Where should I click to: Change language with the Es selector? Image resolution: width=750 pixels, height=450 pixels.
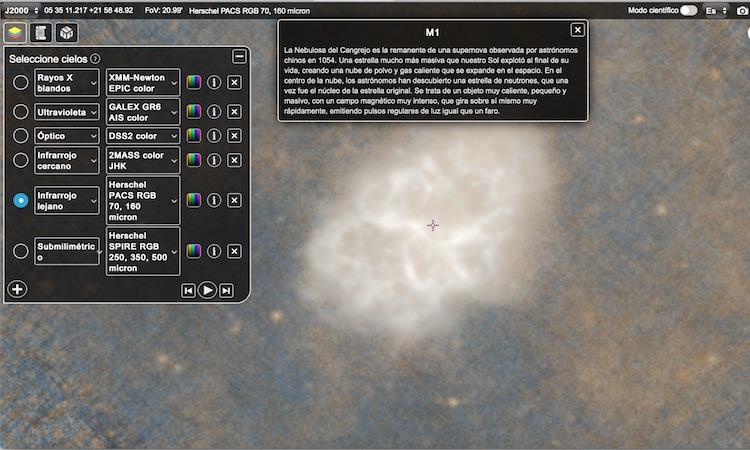[x=716, y=11]
